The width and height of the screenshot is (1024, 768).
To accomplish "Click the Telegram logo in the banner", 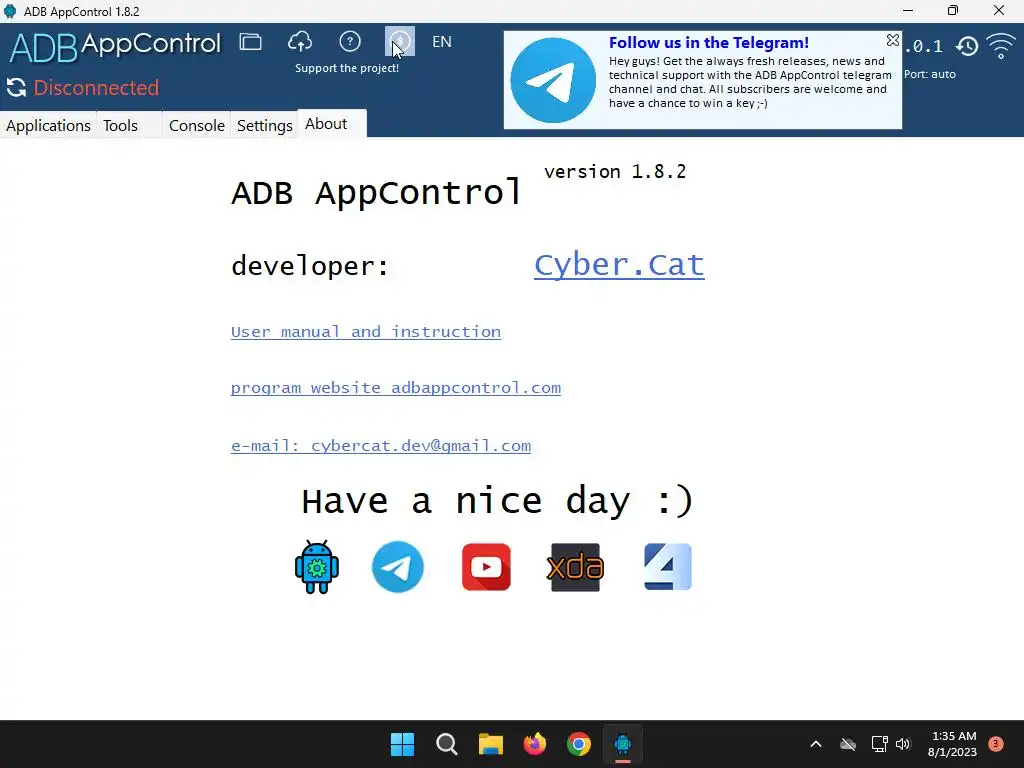I will pyautogui.click(x=552, y=80).
